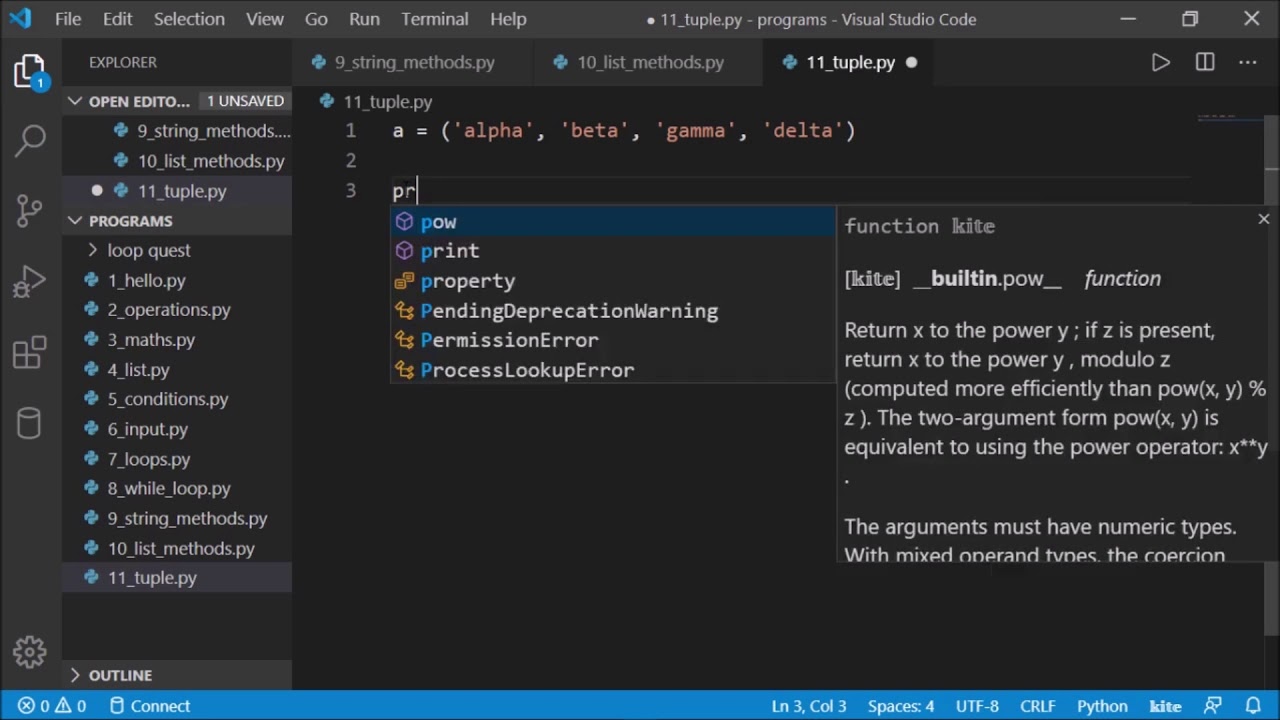Open the Go menu

coord(316,19)
